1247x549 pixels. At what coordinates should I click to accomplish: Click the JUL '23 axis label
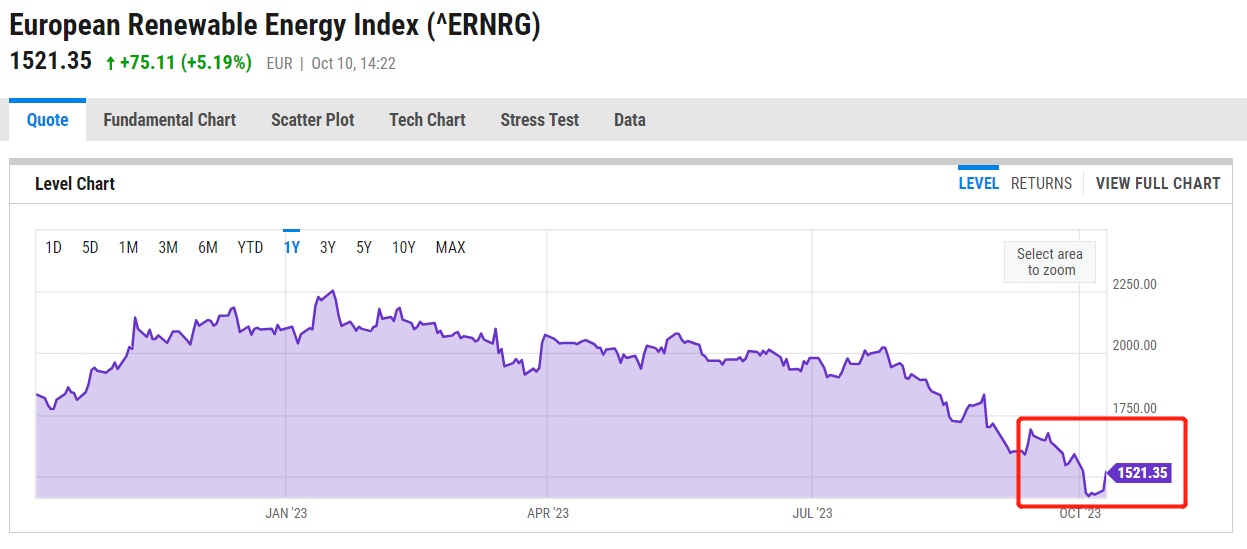point(812,513)
